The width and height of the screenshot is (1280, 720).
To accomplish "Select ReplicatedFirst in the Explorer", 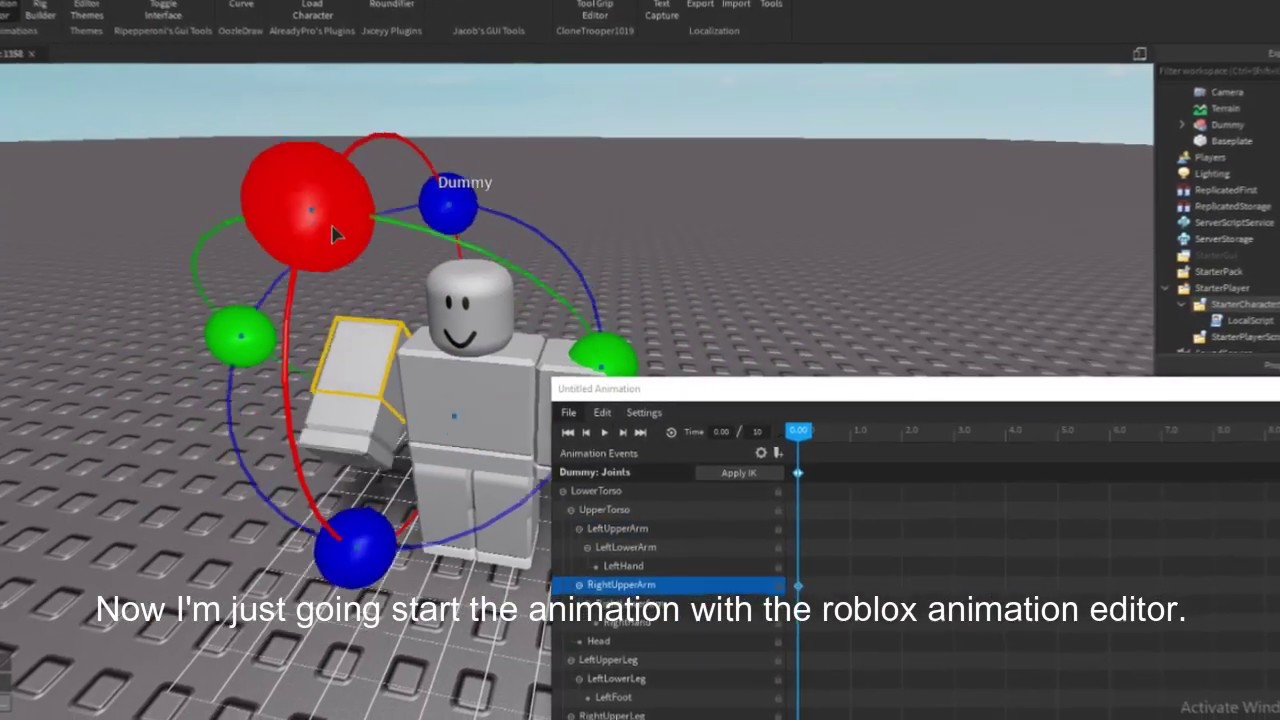I will 1225,190.
